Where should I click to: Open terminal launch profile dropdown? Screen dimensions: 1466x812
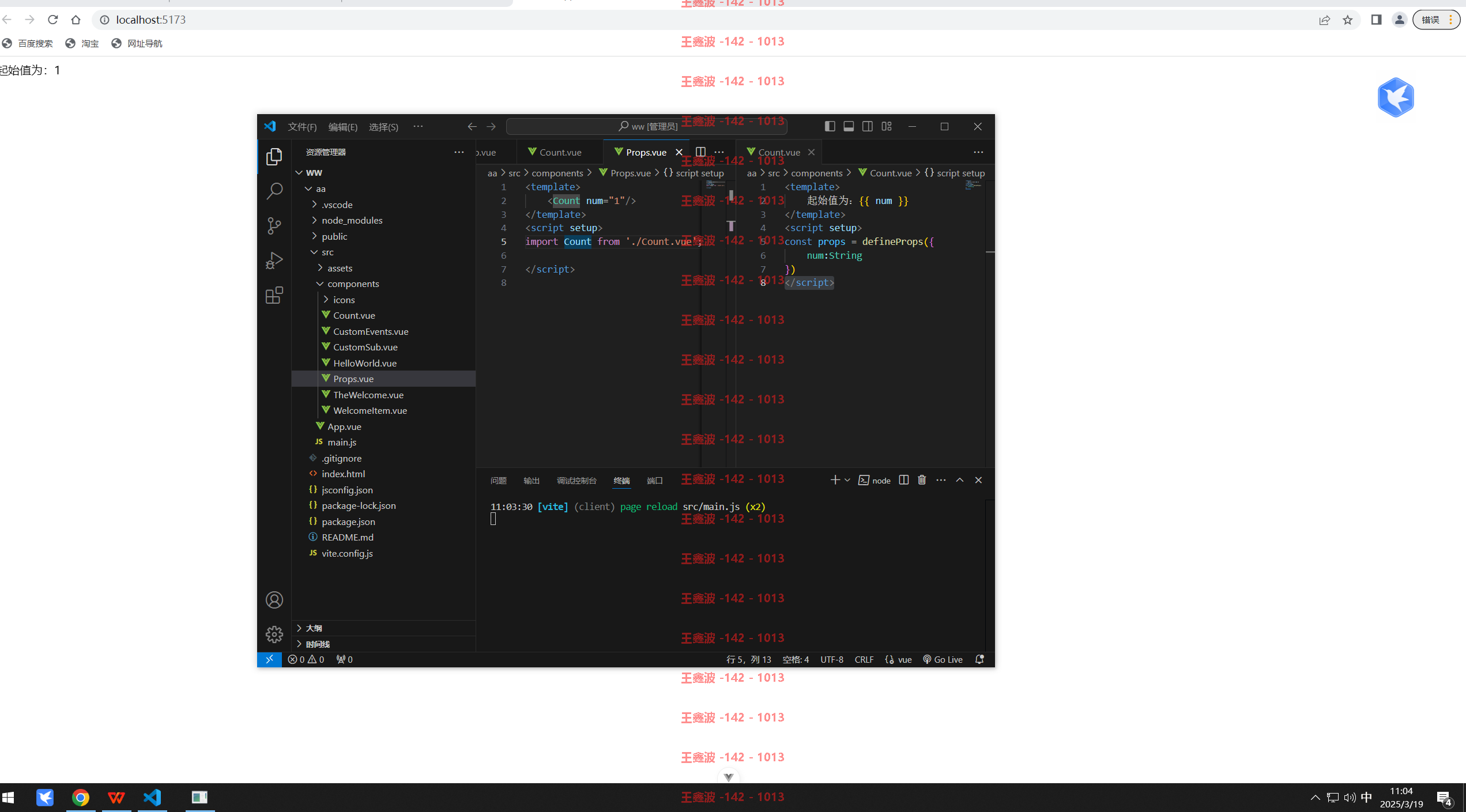coord(847,480)
